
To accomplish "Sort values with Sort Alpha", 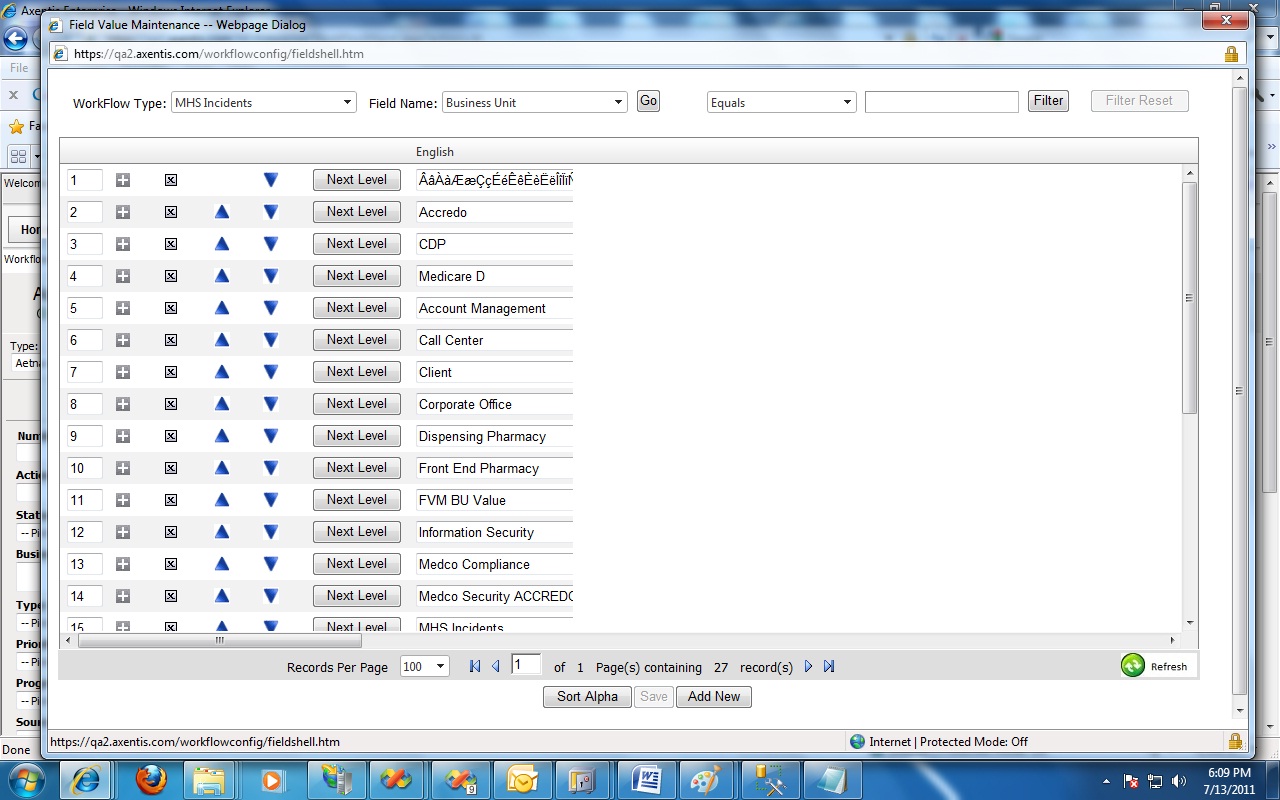I will pyautogui.click(x=587, y=697).
